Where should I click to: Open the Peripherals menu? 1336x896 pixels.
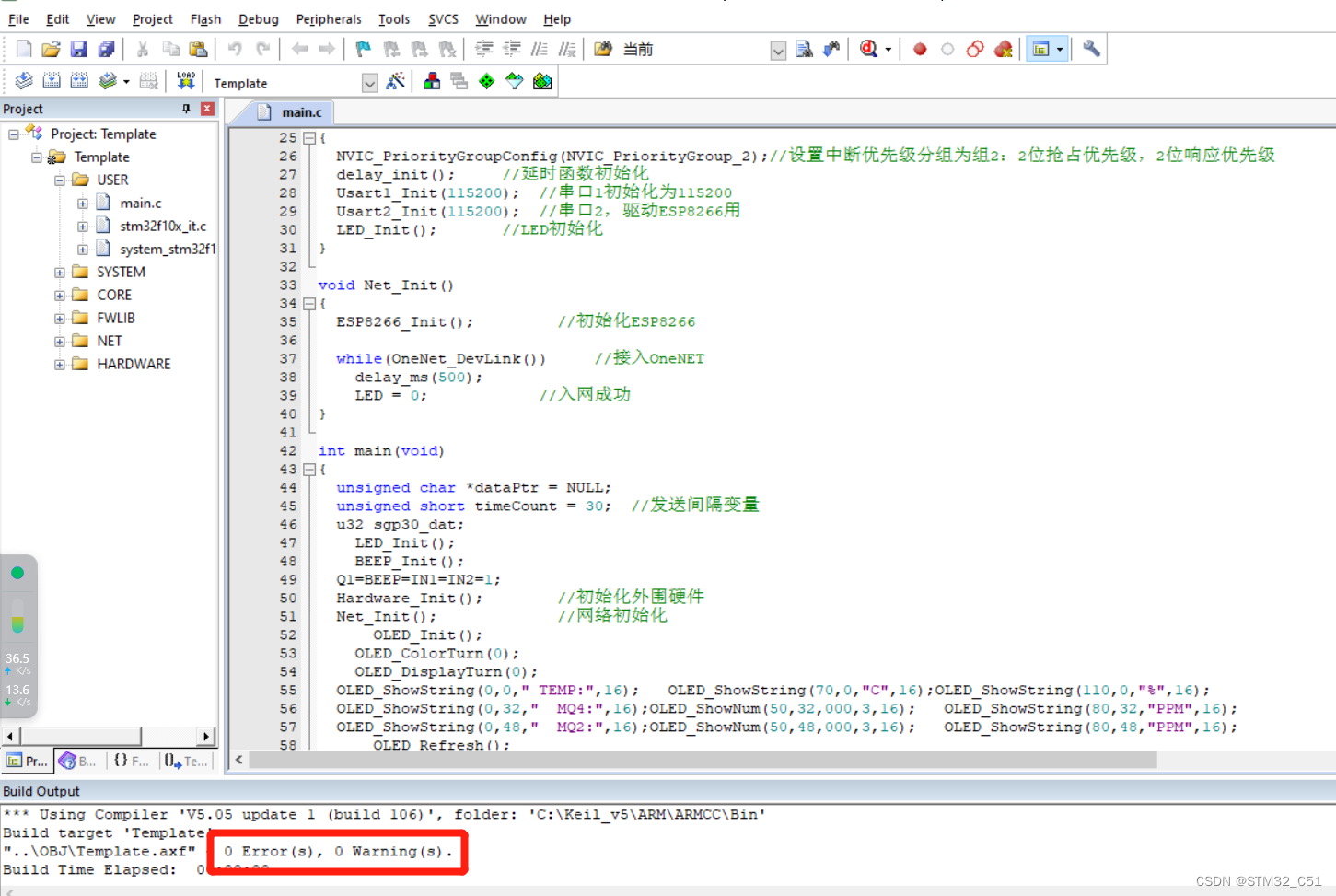pos(329,19)
